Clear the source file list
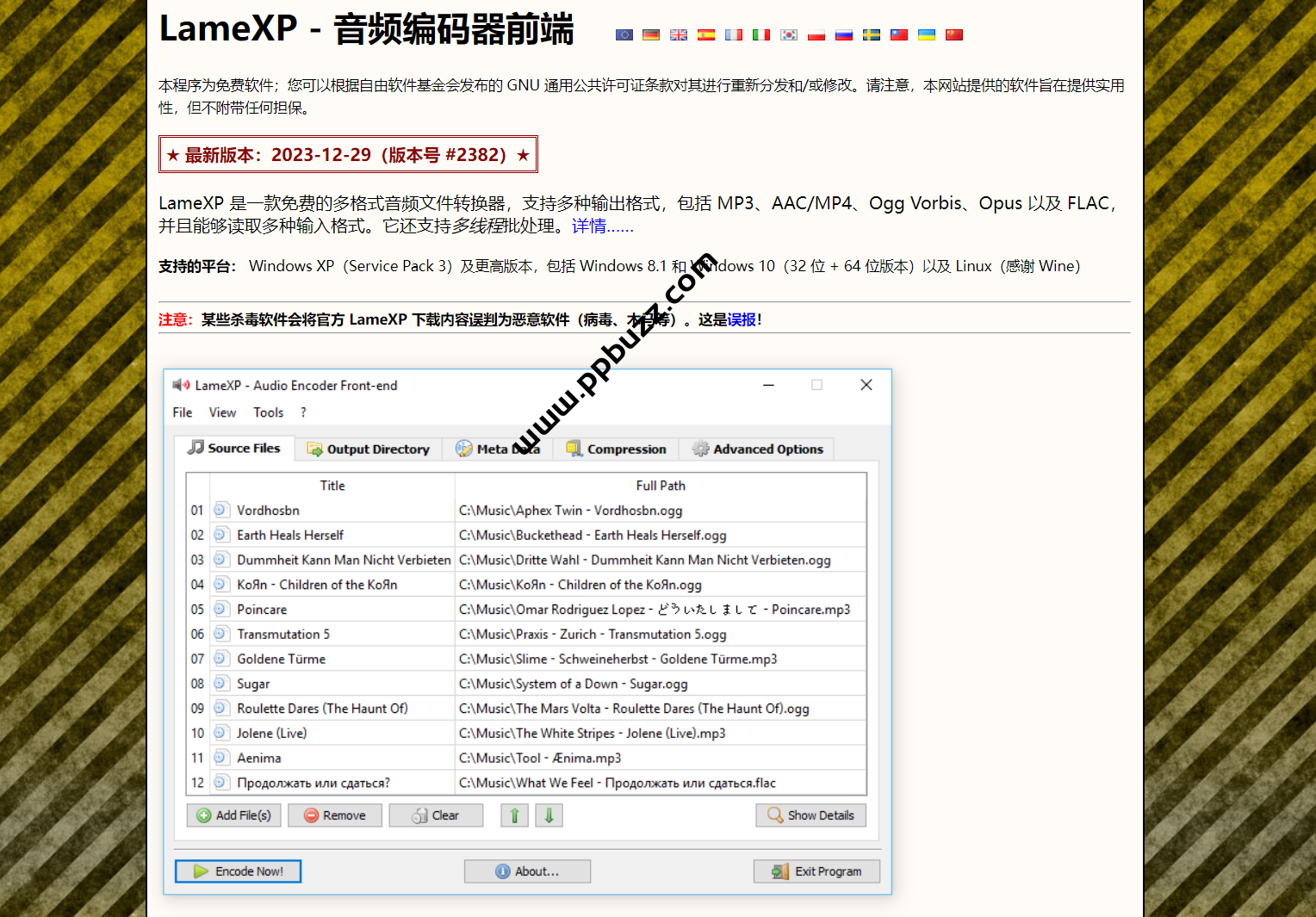1316x917 pixels. click(x=436, y=815)
